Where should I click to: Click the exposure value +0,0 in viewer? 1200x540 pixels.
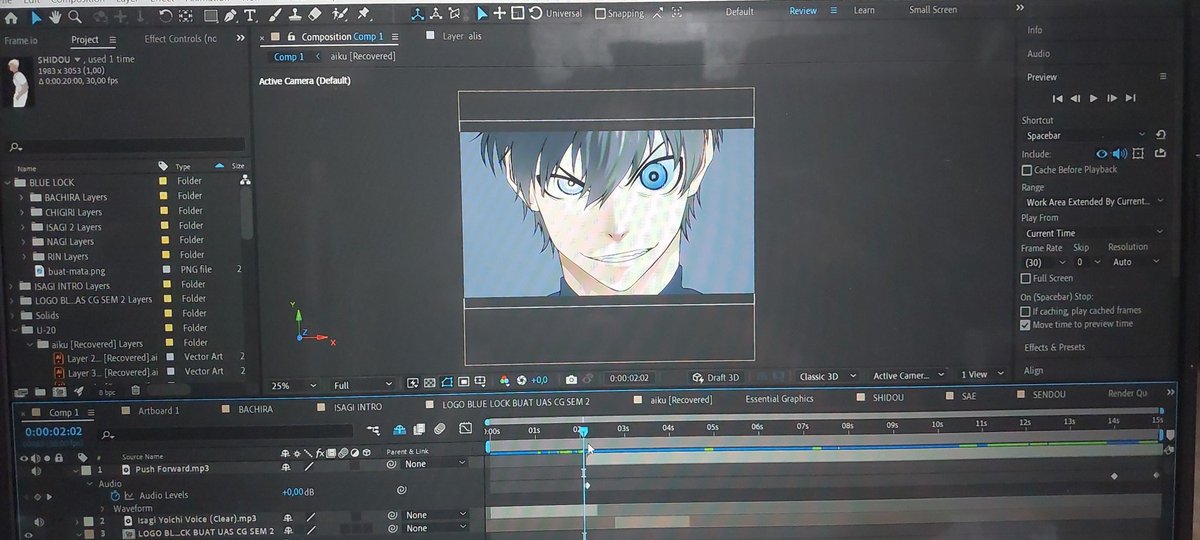538,380
